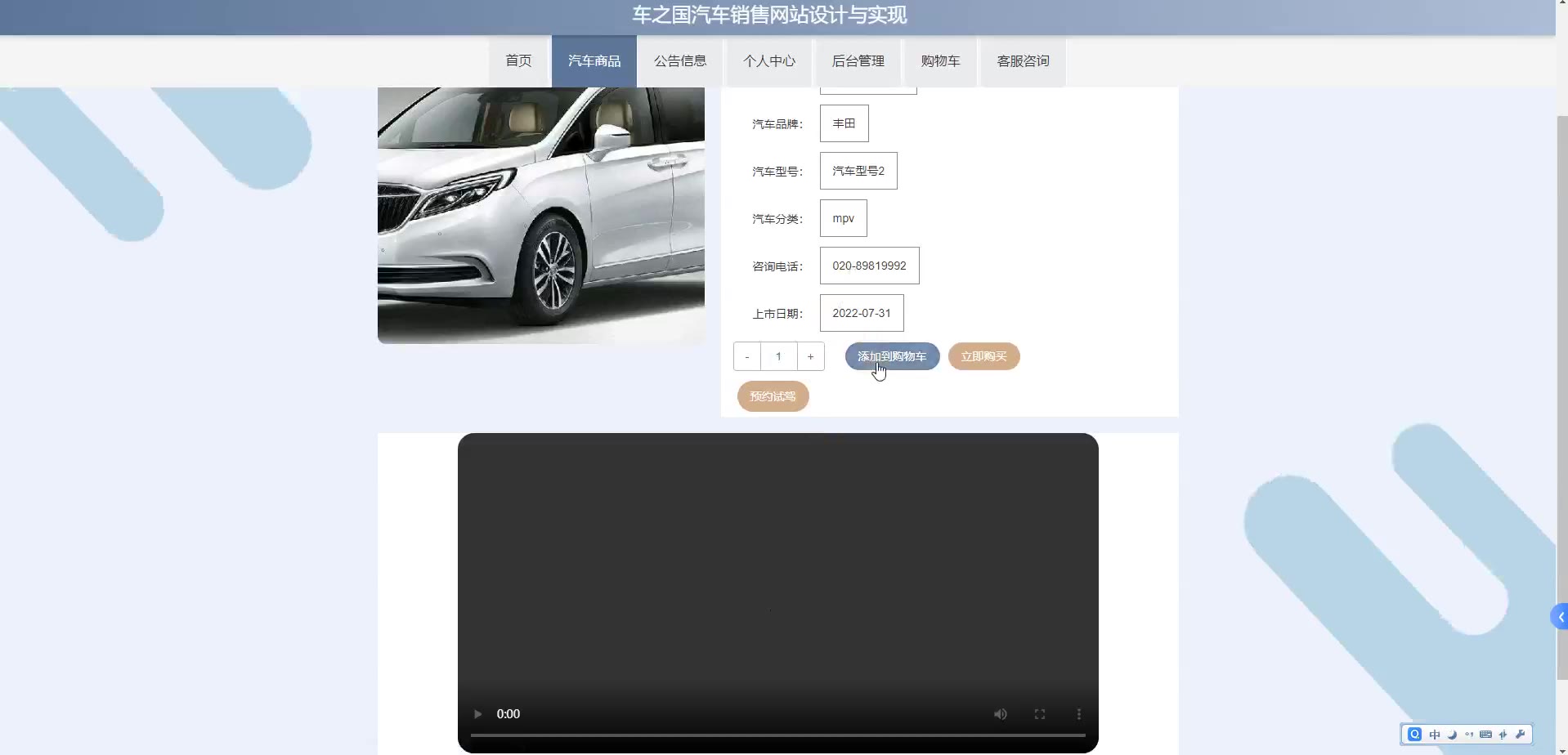The image size is (1568, 755).
Task: Seek on the video progress bar
Action: point(777,735)
